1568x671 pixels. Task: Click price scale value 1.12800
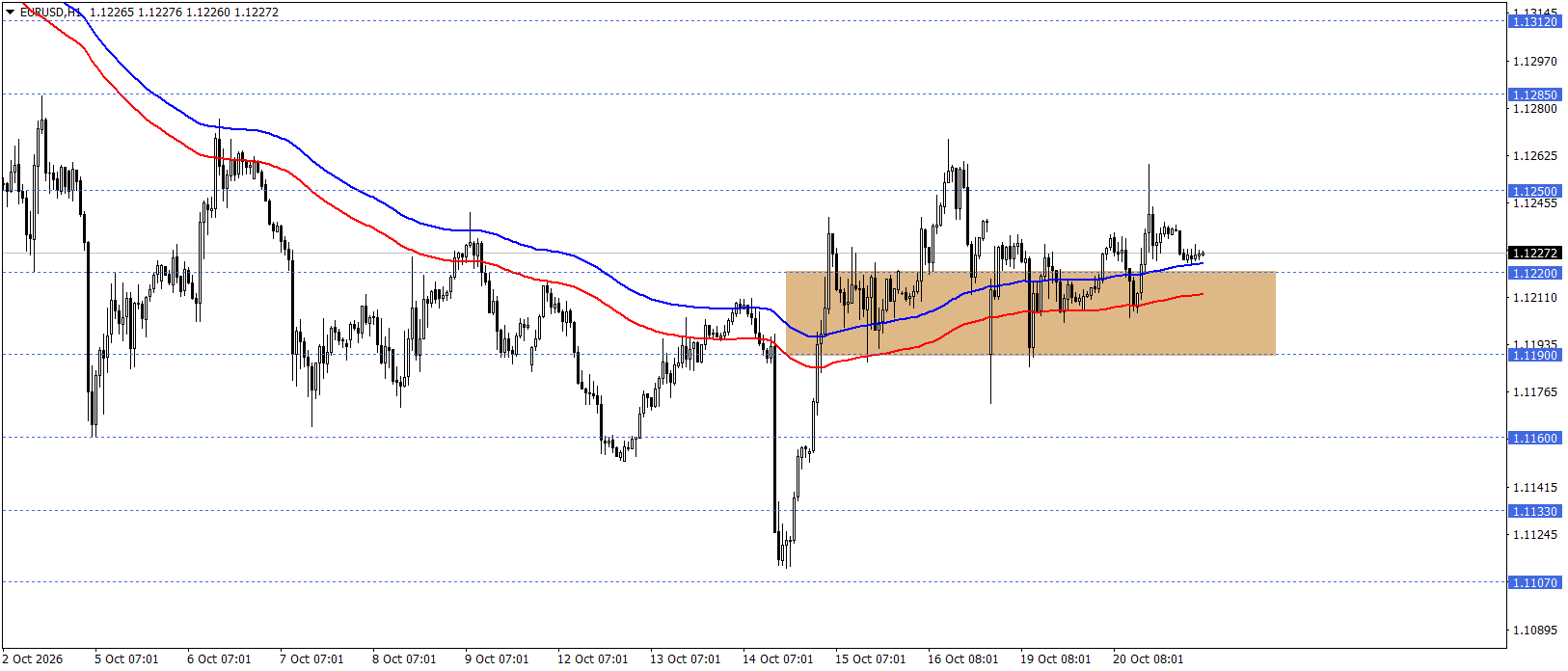click(1535, 108)
